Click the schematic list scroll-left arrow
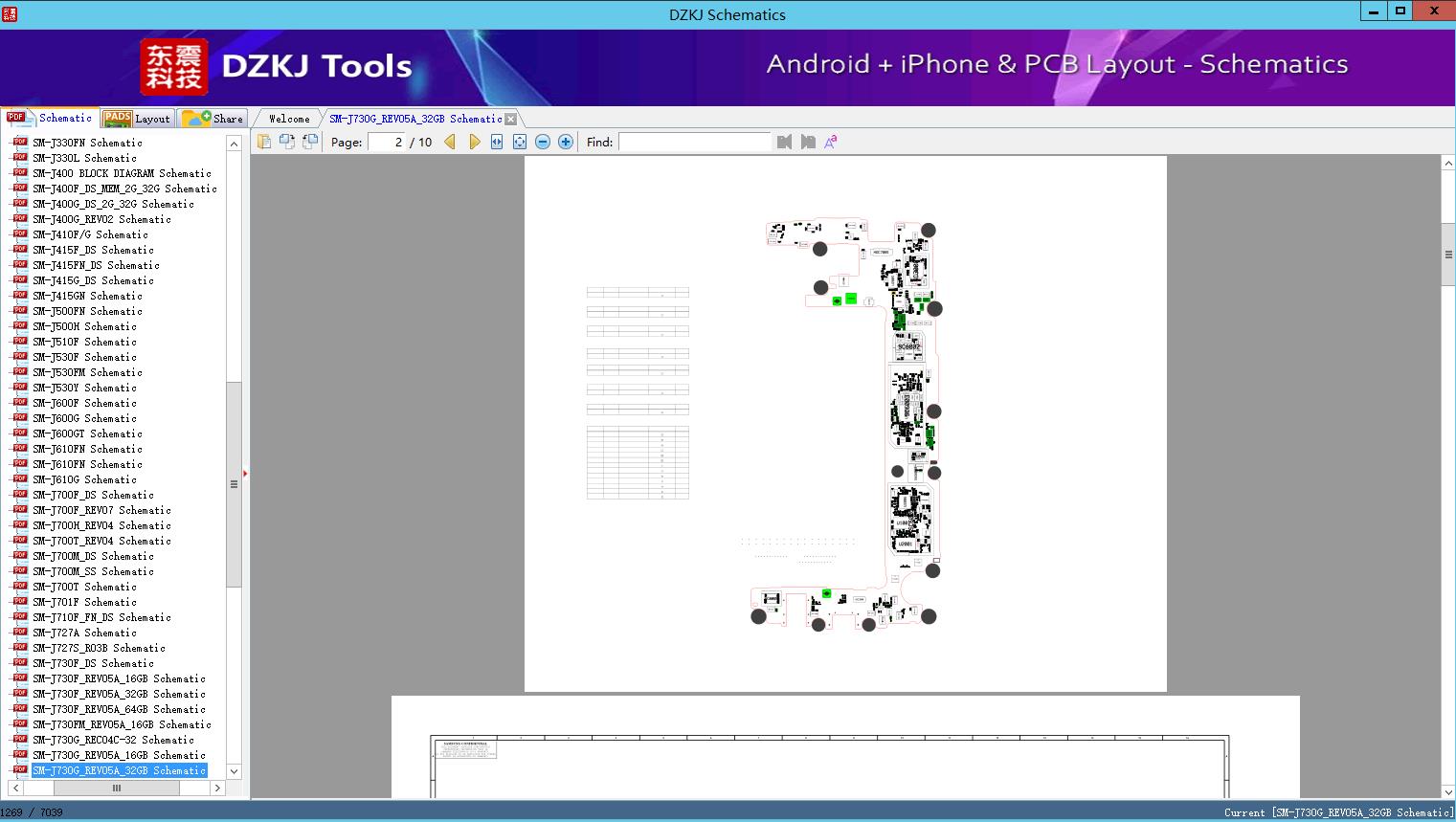The width and height of the screenshot is (1456, 822). click(x=14, y=788)
